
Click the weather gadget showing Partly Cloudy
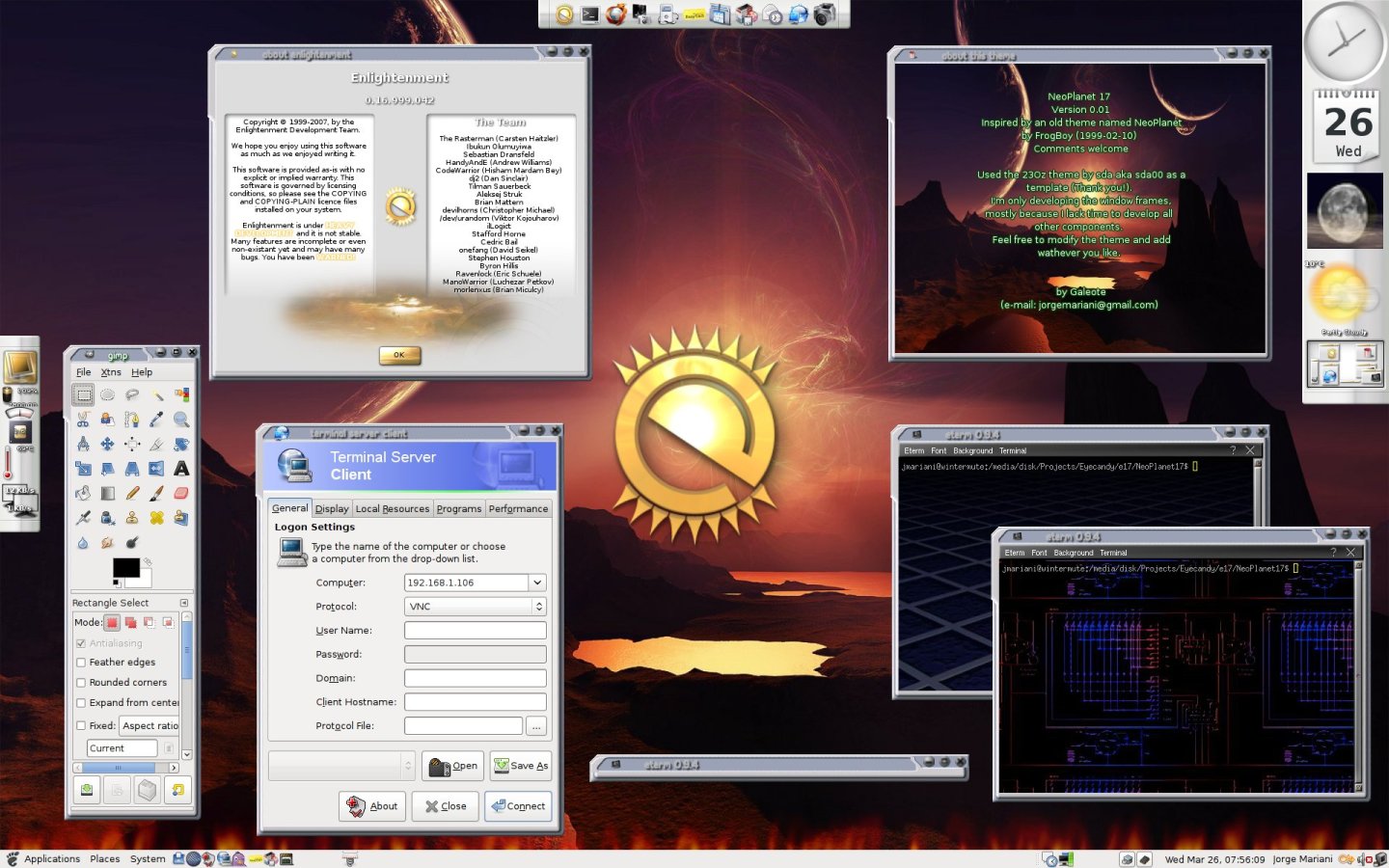click(x=1345, y=297)
